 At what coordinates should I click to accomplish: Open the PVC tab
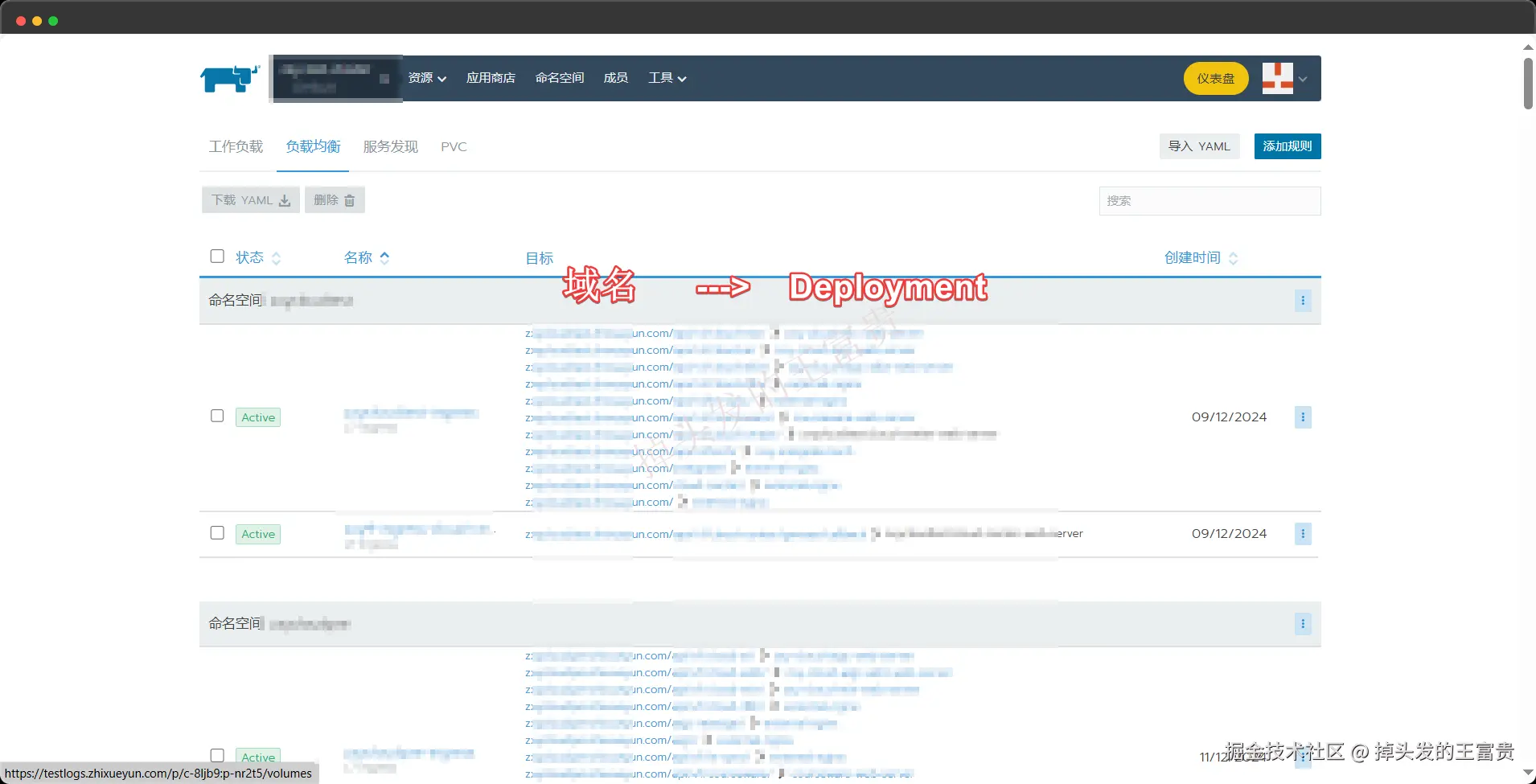click(454, 146)
